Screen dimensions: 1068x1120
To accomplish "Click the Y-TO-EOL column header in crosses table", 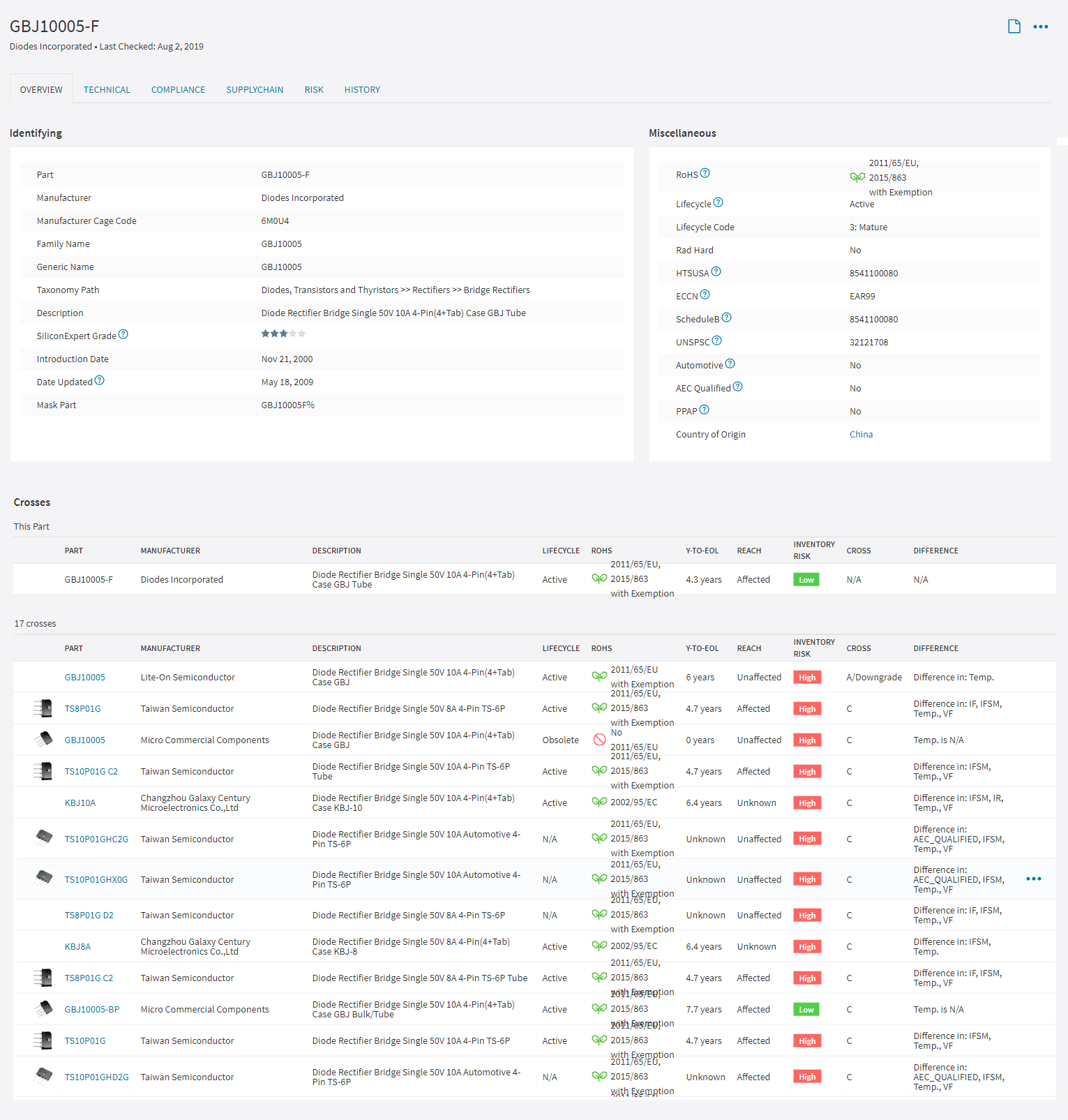I will point(702,648).
